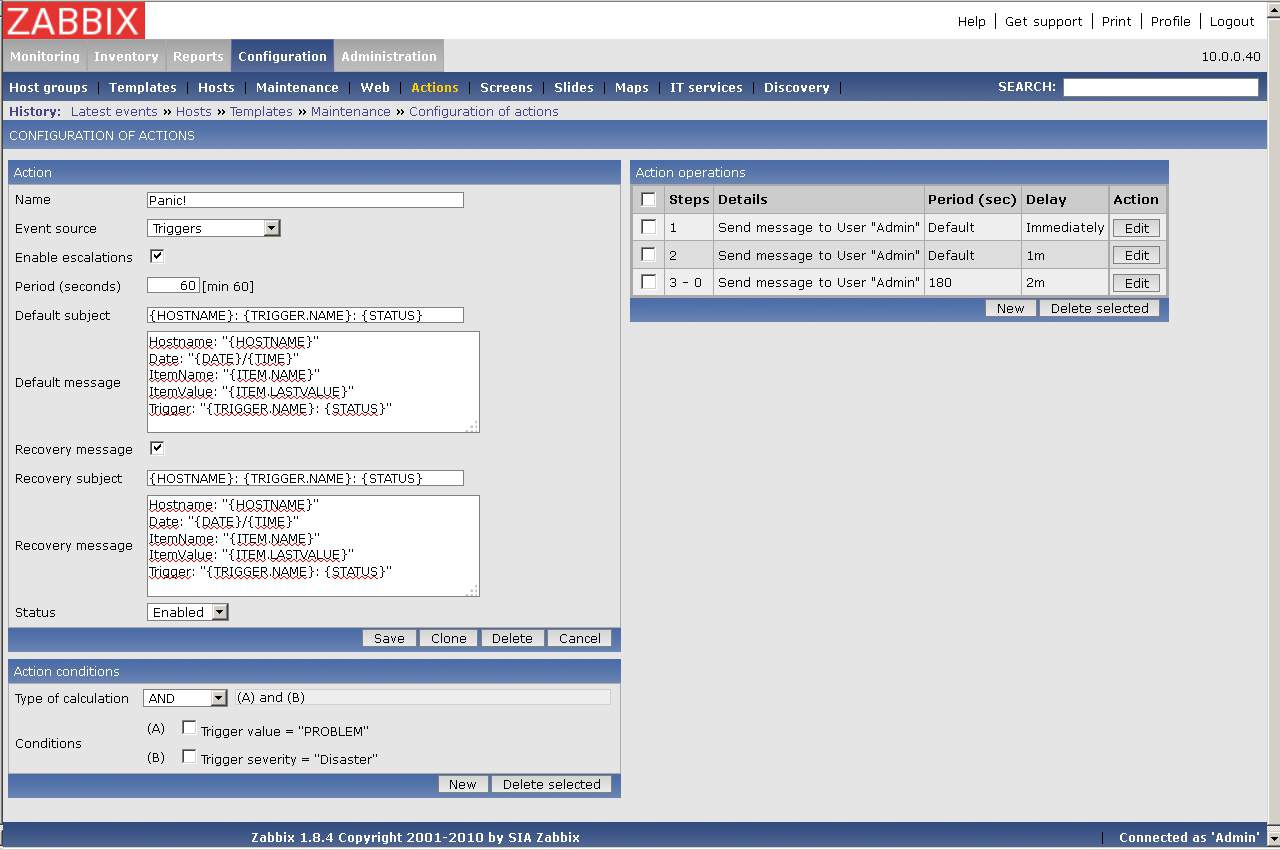This screenshot has height=850, width=1280.
Task: Edit the step 2 operation
Action: 1137,255
